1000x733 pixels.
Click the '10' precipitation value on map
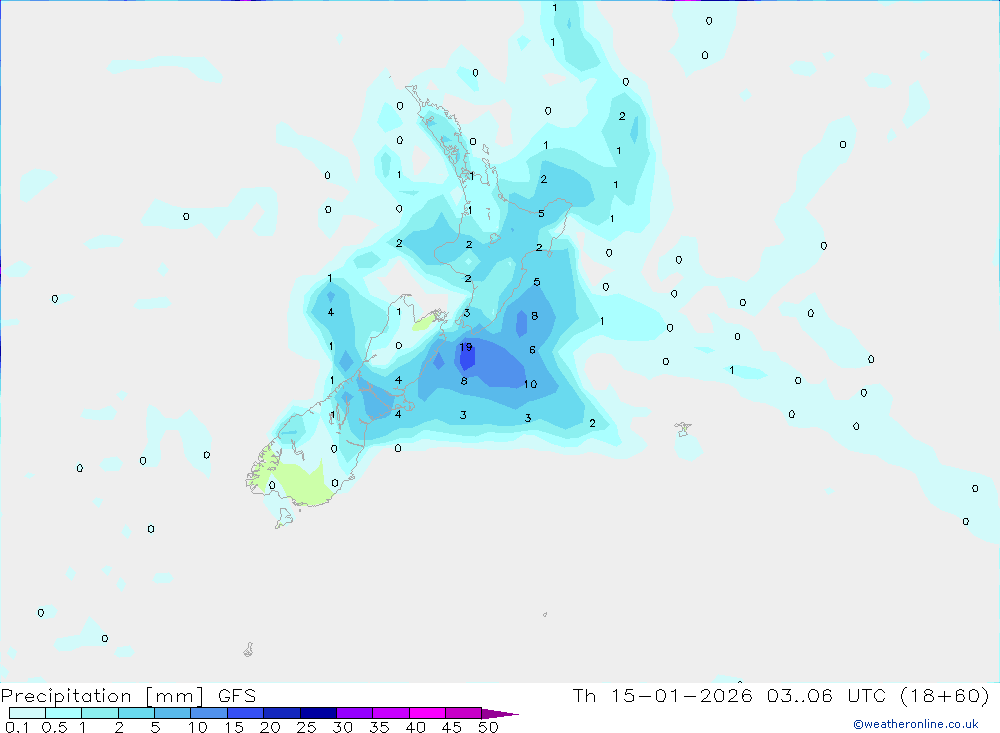pyautogui.click(x=530, y=384)
